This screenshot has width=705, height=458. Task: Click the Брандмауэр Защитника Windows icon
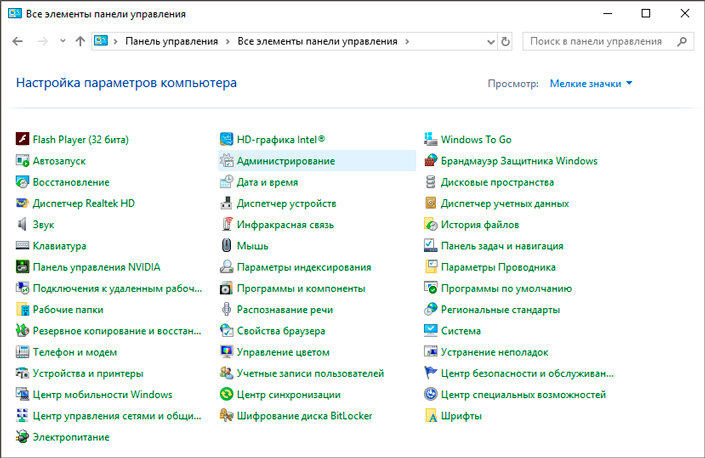430,160
